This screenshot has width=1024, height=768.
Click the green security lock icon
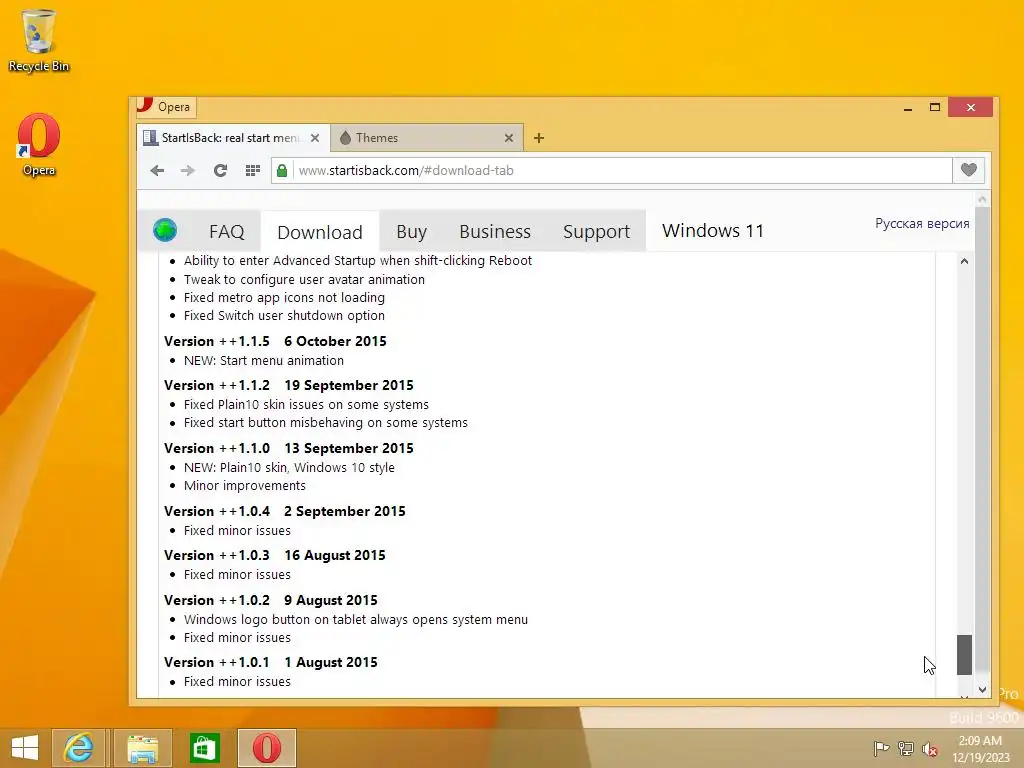pyautogui.click(x=282, y=170)
